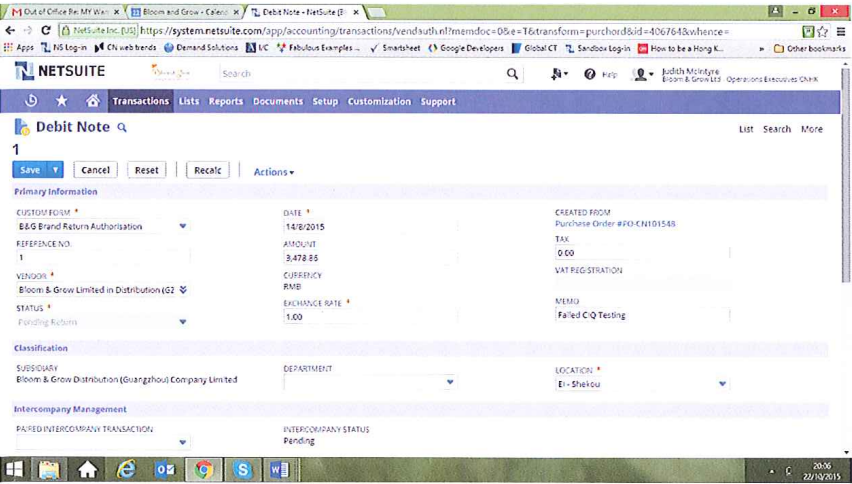
Task: Open Internet Explorer from taskbar
Action: coord(126,469)
